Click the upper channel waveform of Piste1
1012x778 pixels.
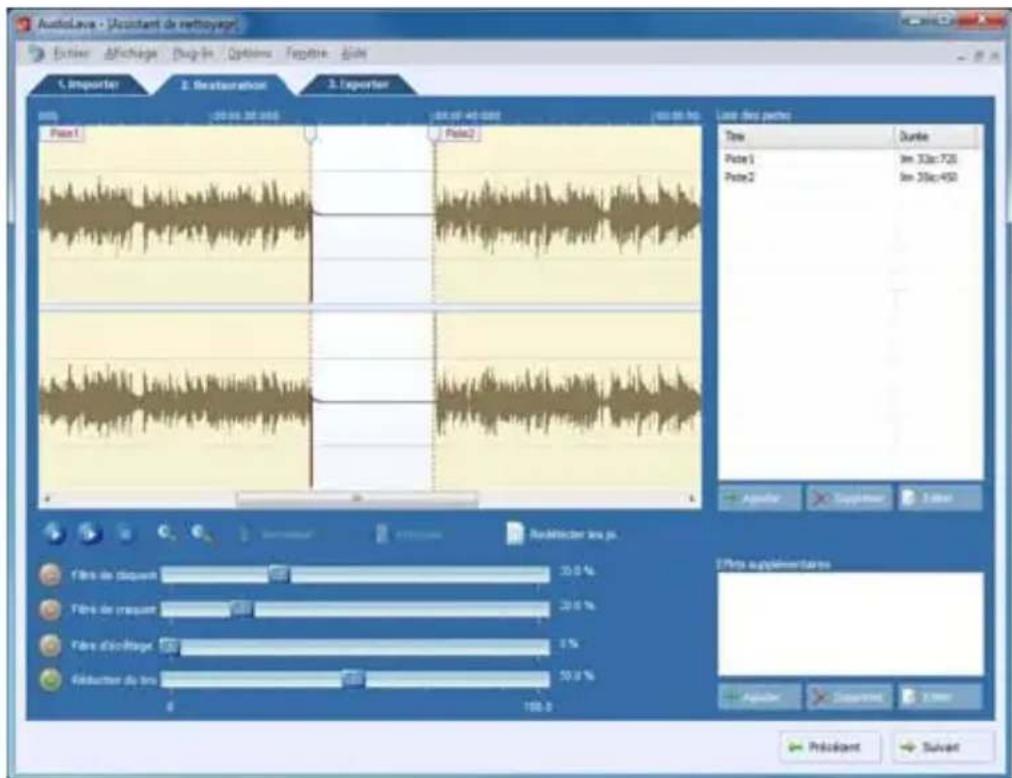tap(176, 215)
